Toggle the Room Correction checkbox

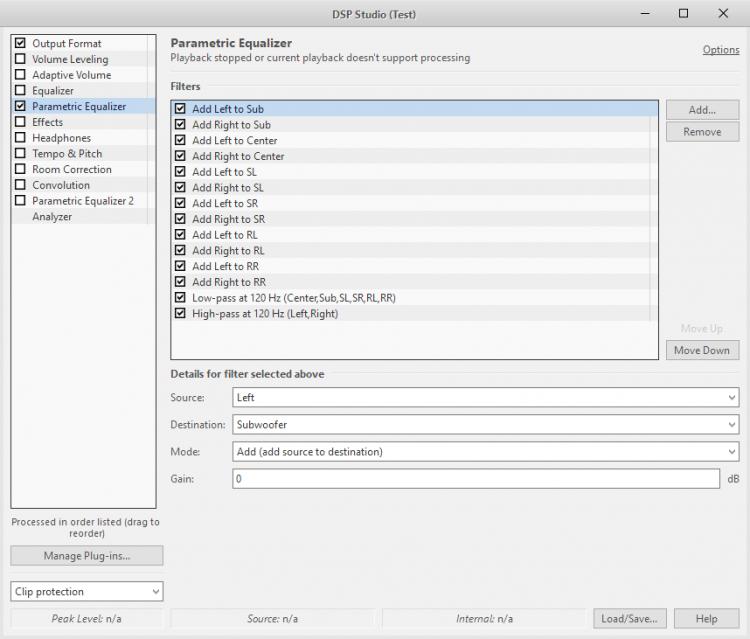click(20, 170)
